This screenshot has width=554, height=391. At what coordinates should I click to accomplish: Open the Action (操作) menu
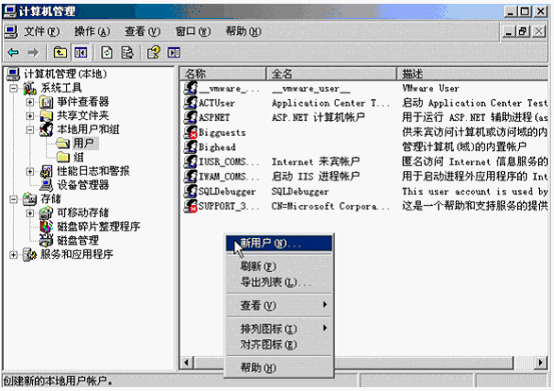pos(92,32)
